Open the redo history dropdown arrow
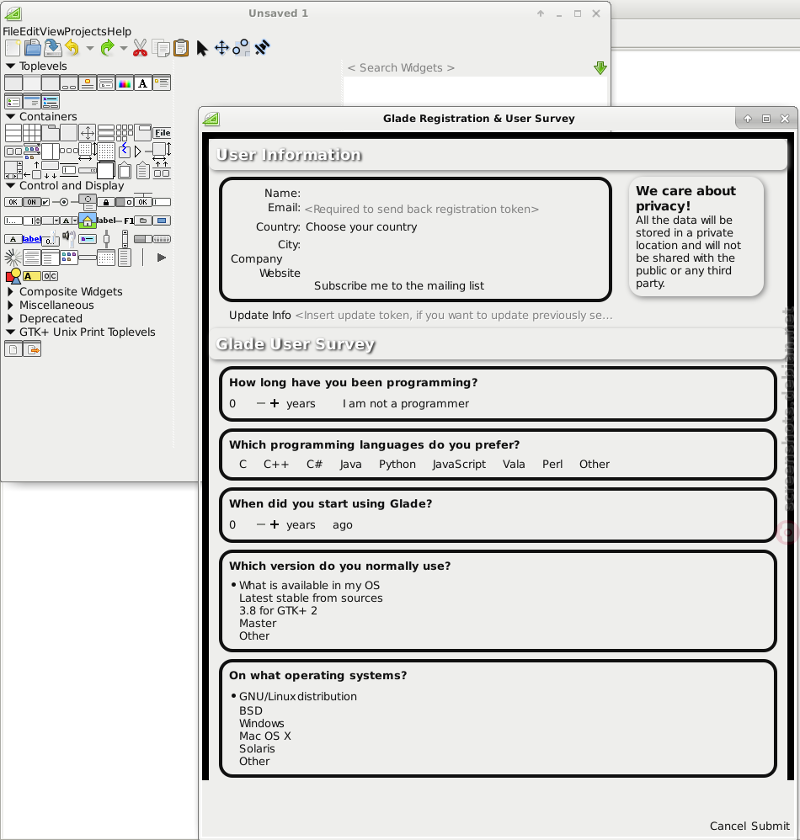 point(124,48)
